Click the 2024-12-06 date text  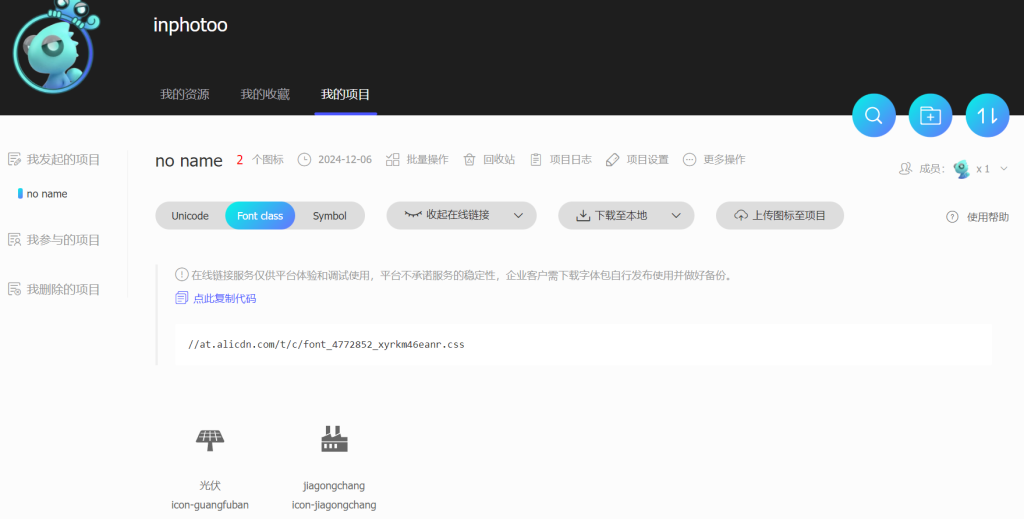point(345,159)
